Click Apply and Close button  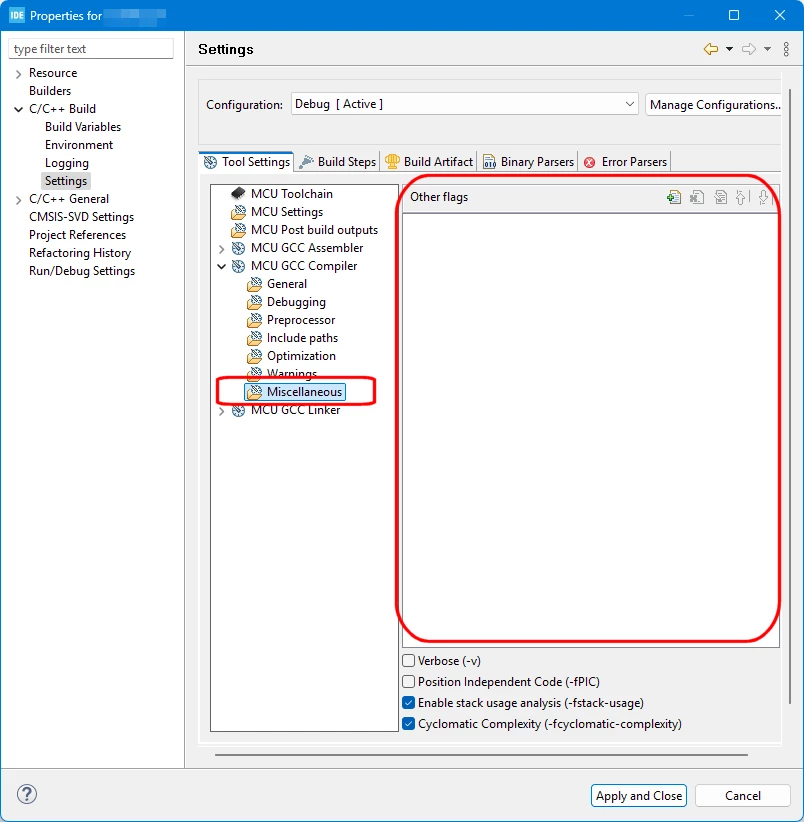point(638,795)
